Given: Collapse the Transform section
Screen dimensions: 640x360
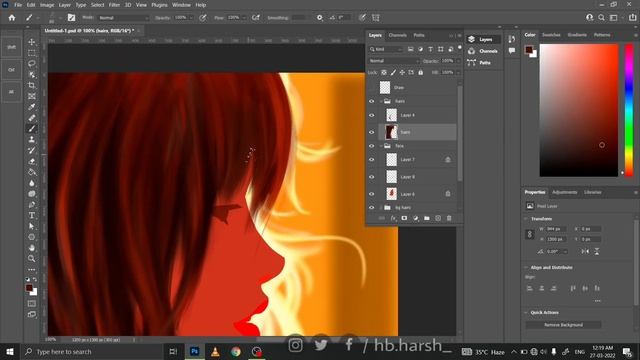Looking at the screenshot, I should 526,219.
